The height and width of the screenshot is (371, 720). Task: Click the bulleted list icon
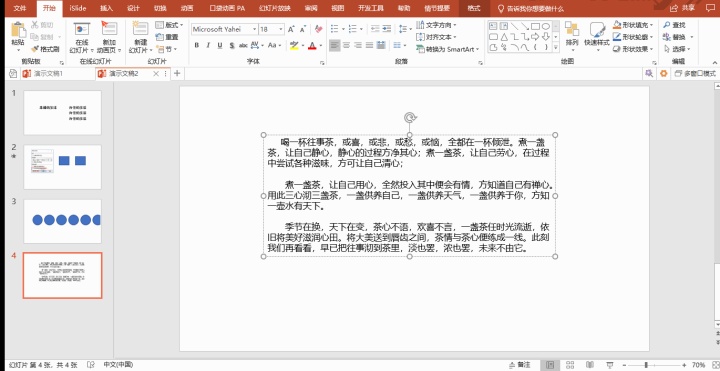(335, 29)
